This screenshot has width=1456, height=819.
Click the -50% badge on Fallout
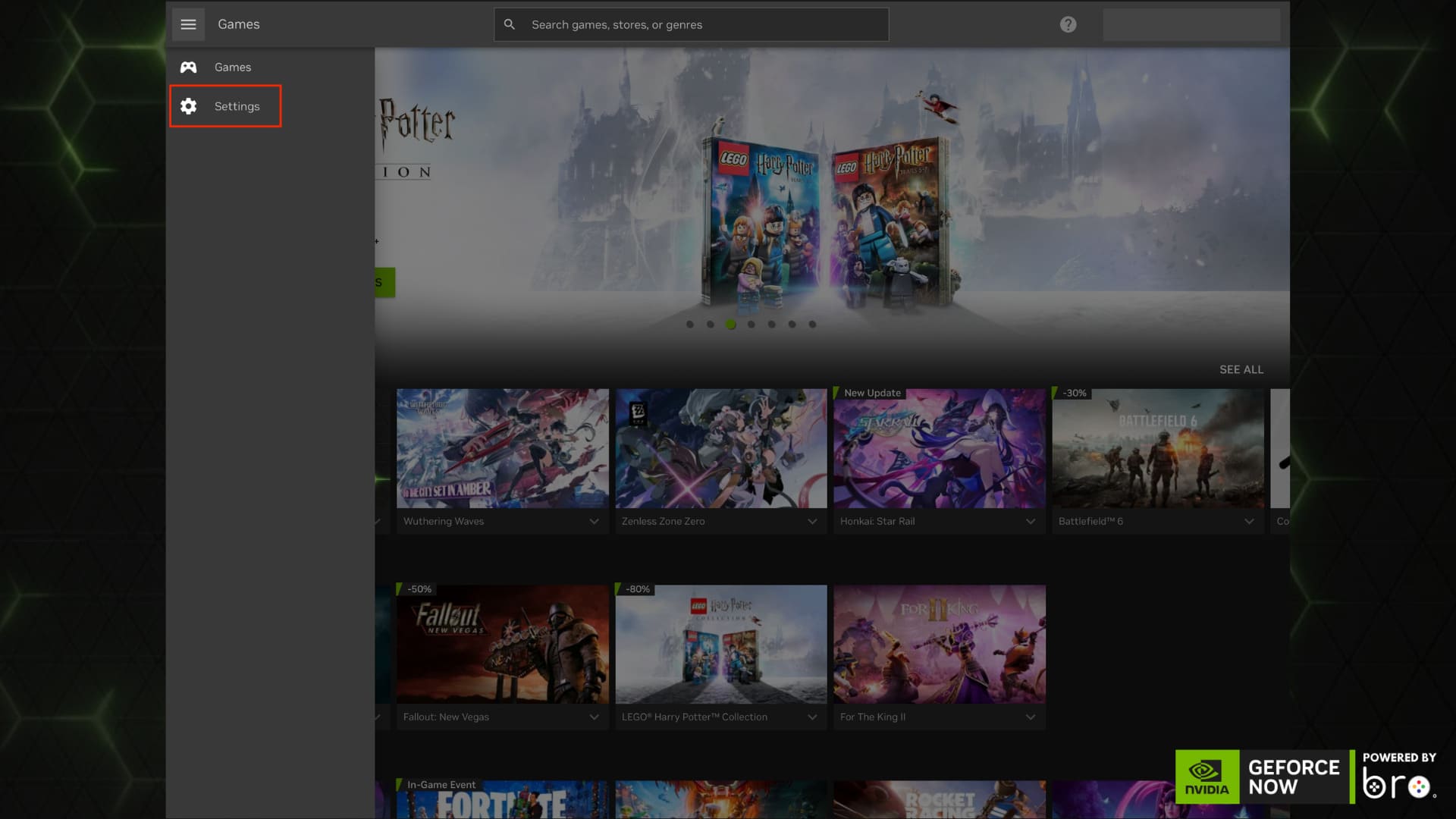tap(416, 589)
